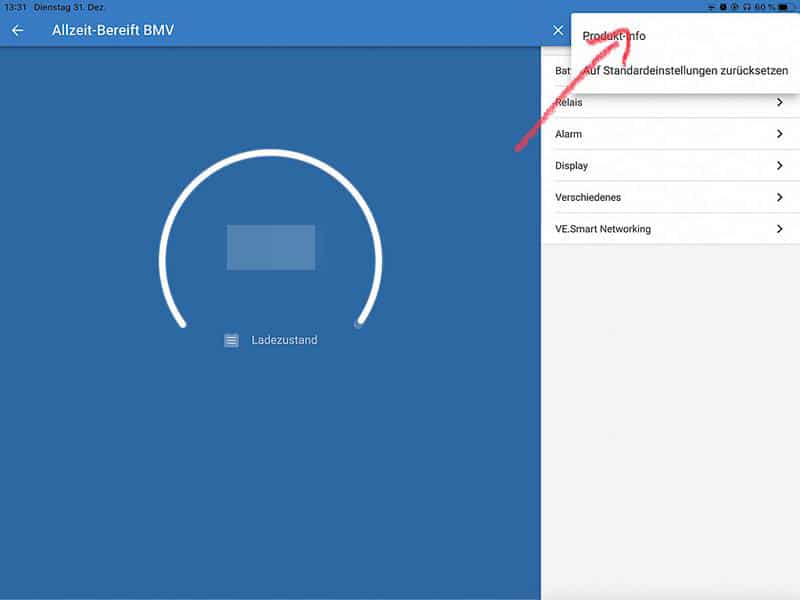Tap the clock time in status bar
800x600 pixels.
(x=15, y=7)
